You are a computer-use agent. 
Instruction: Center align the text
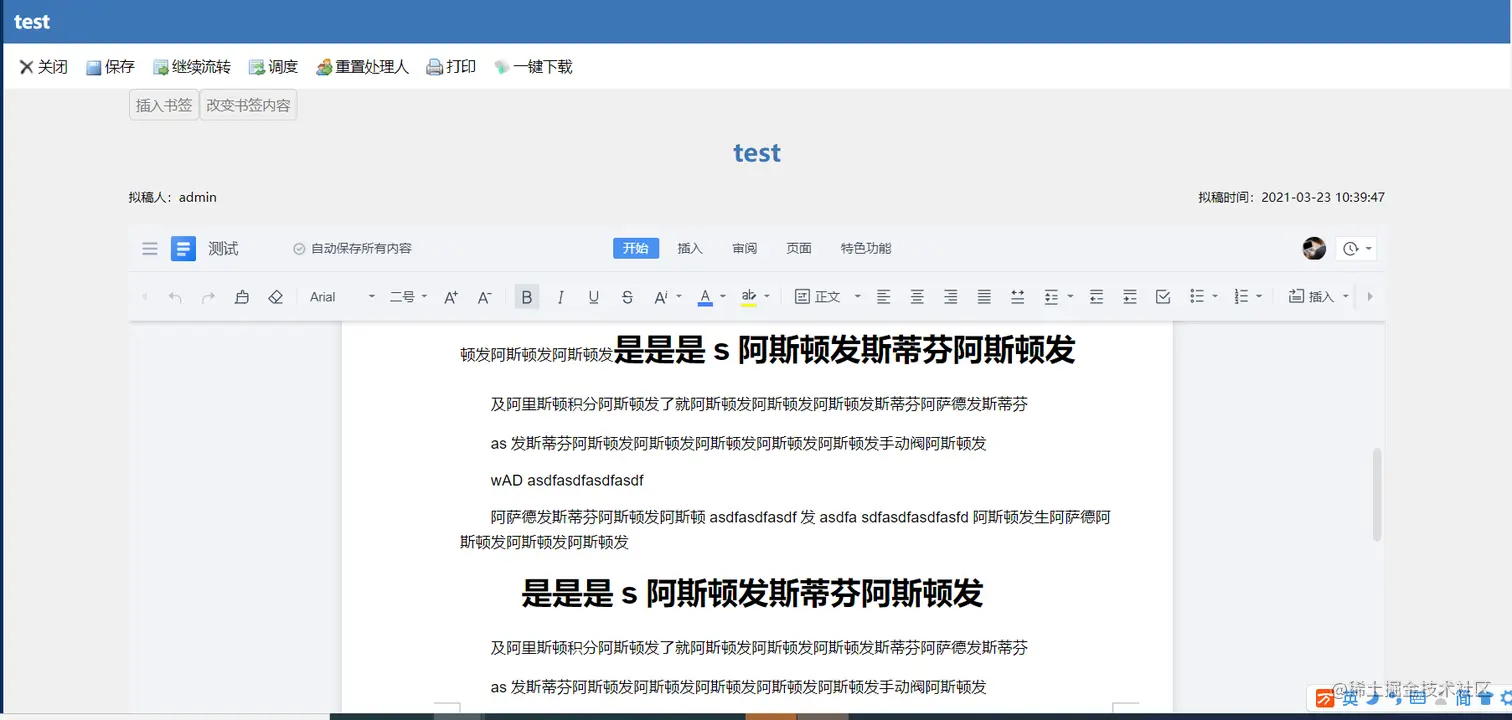pos(917,297)
